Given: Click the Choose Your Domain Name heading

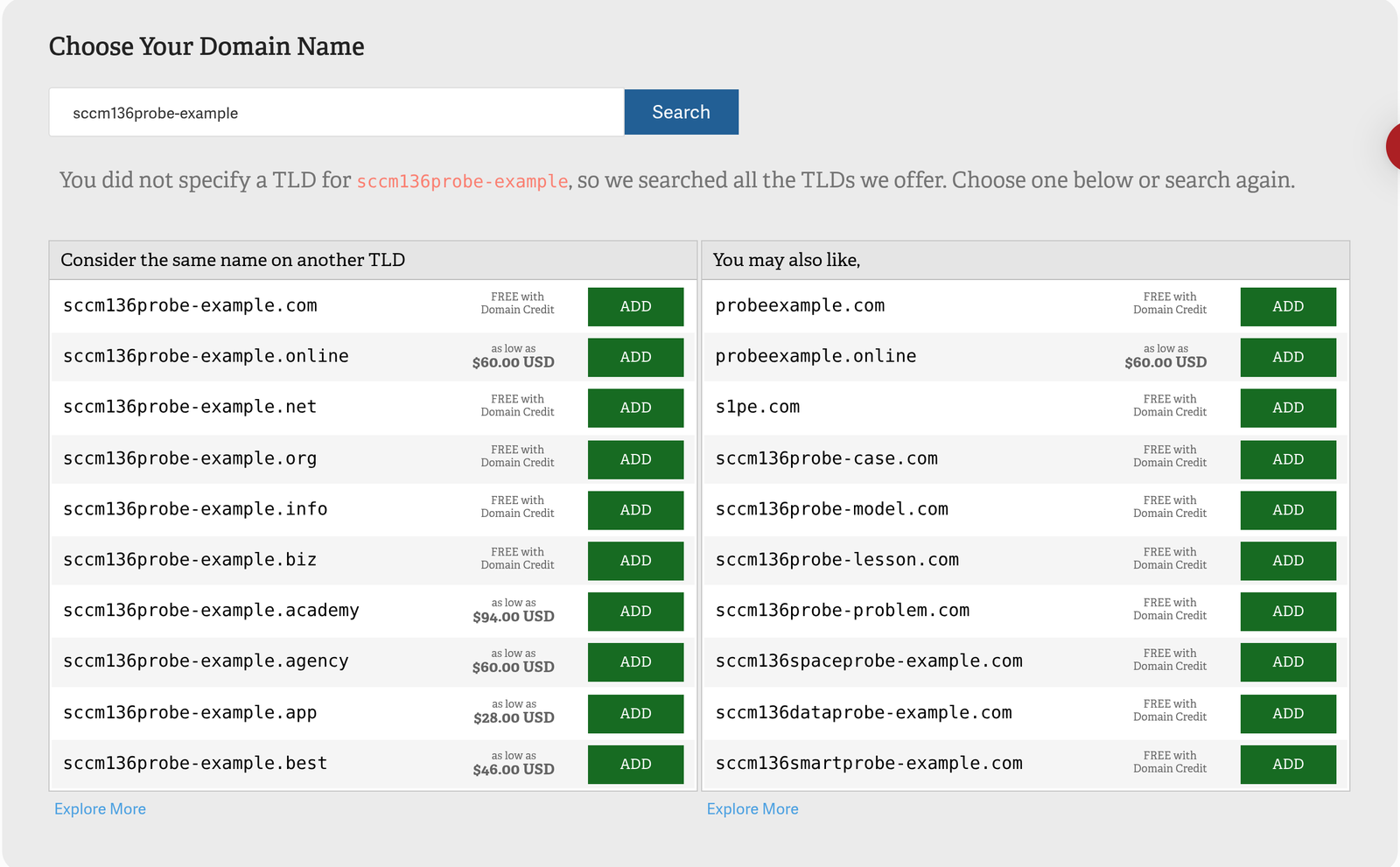Looking at the screenshot, I should coord(206,46).
